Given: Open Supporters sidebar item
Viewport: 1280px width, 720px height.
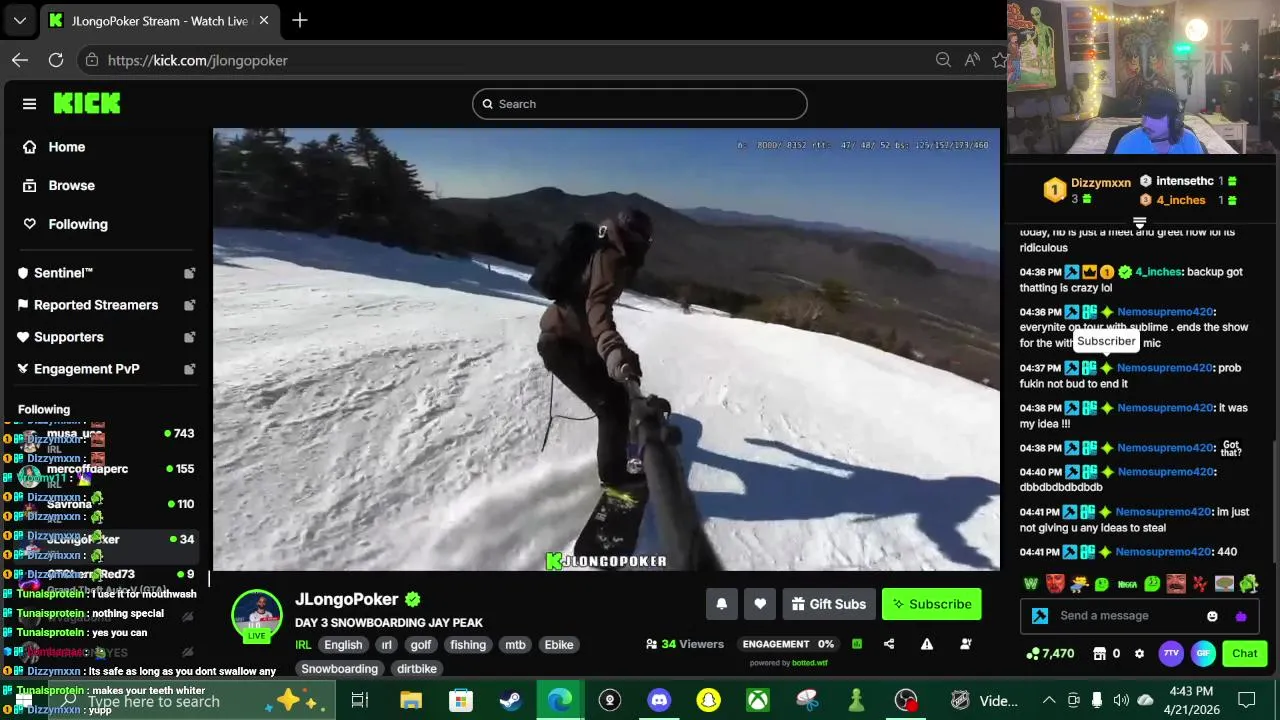Looking at the screenshot, I should pos(68,337).
